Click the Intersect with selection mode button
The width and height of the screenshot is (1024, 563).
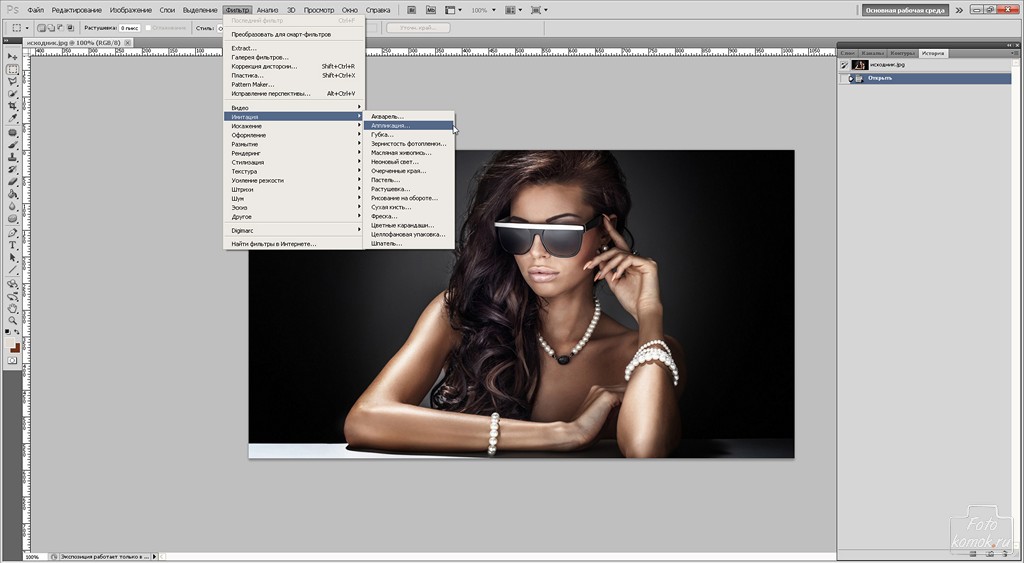tap(70, 28)
